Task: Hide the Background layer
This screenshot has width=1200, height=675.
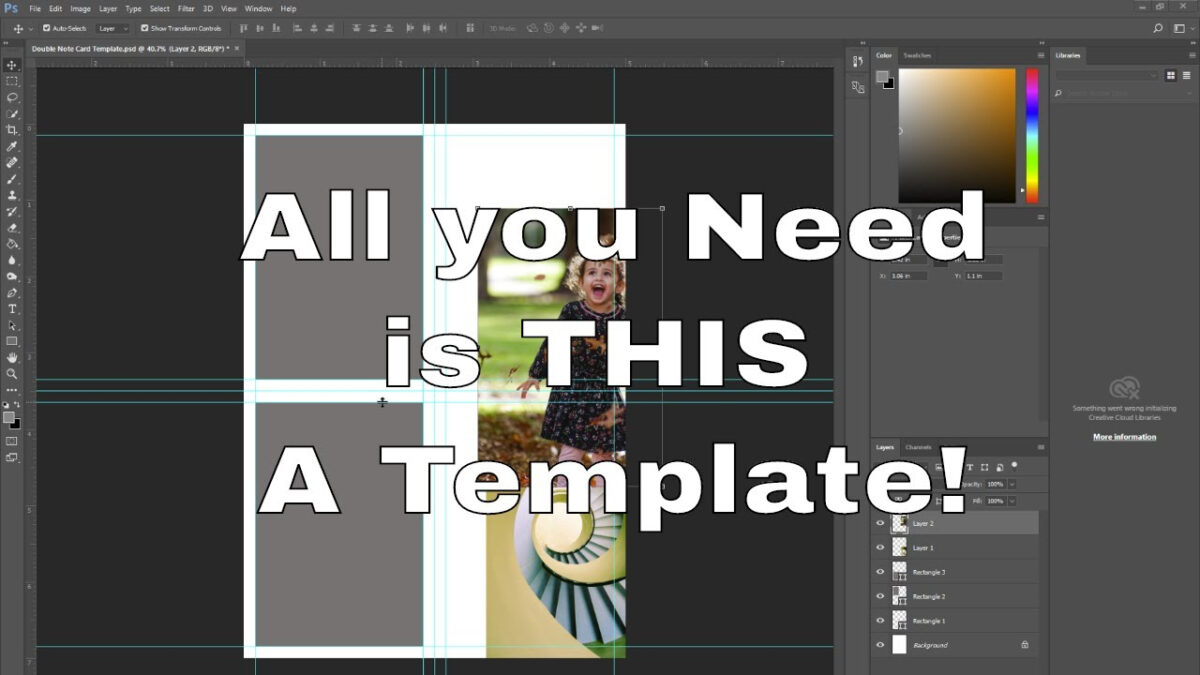Action: [880, 644]
